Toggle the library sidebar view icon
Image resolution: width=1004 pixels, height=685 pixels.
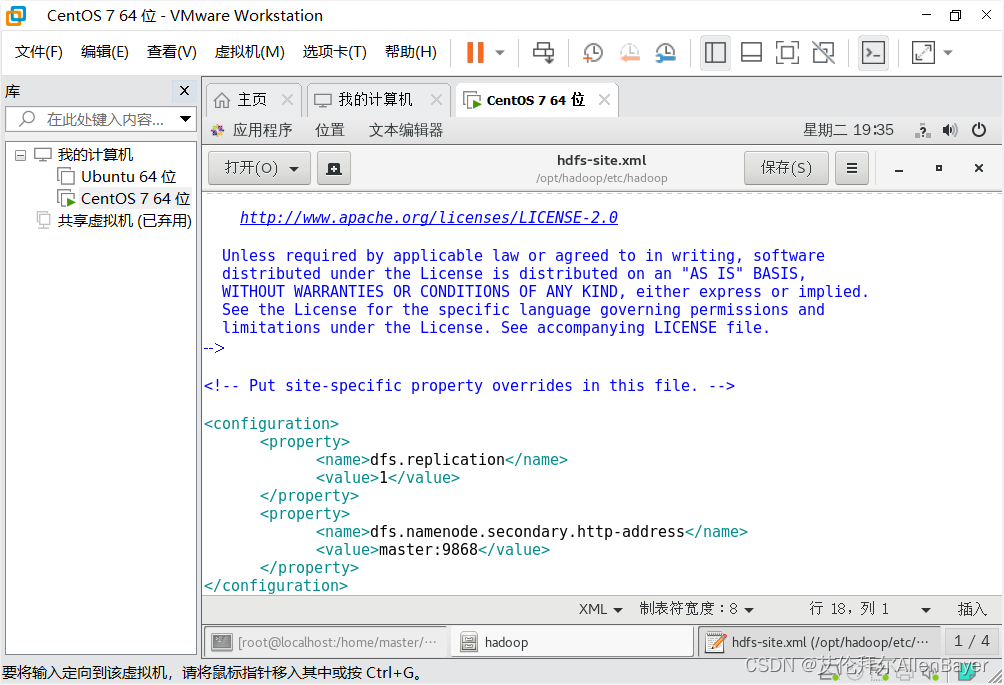click(715, 52)
